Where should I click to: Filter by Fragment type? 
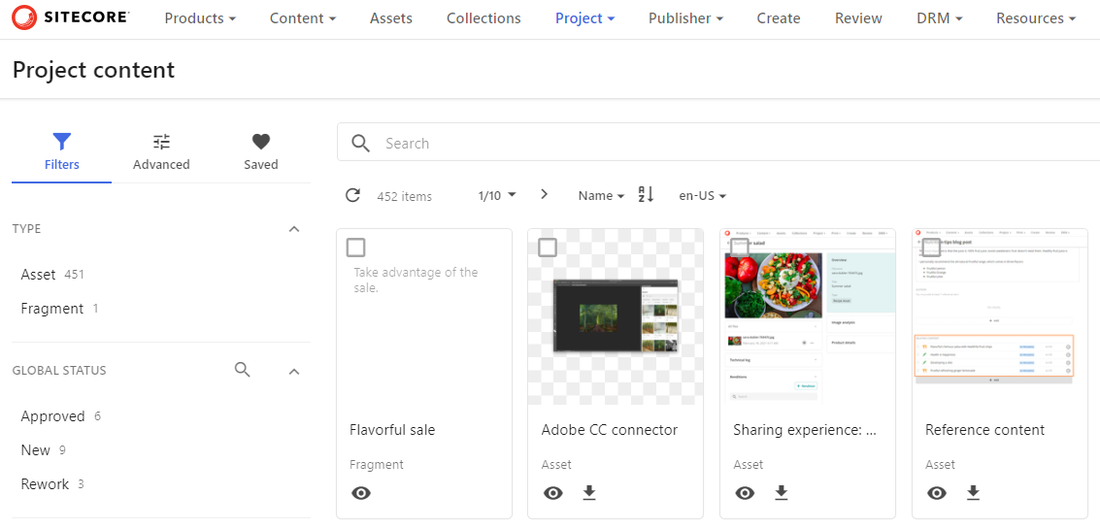(x=60, y=309)
